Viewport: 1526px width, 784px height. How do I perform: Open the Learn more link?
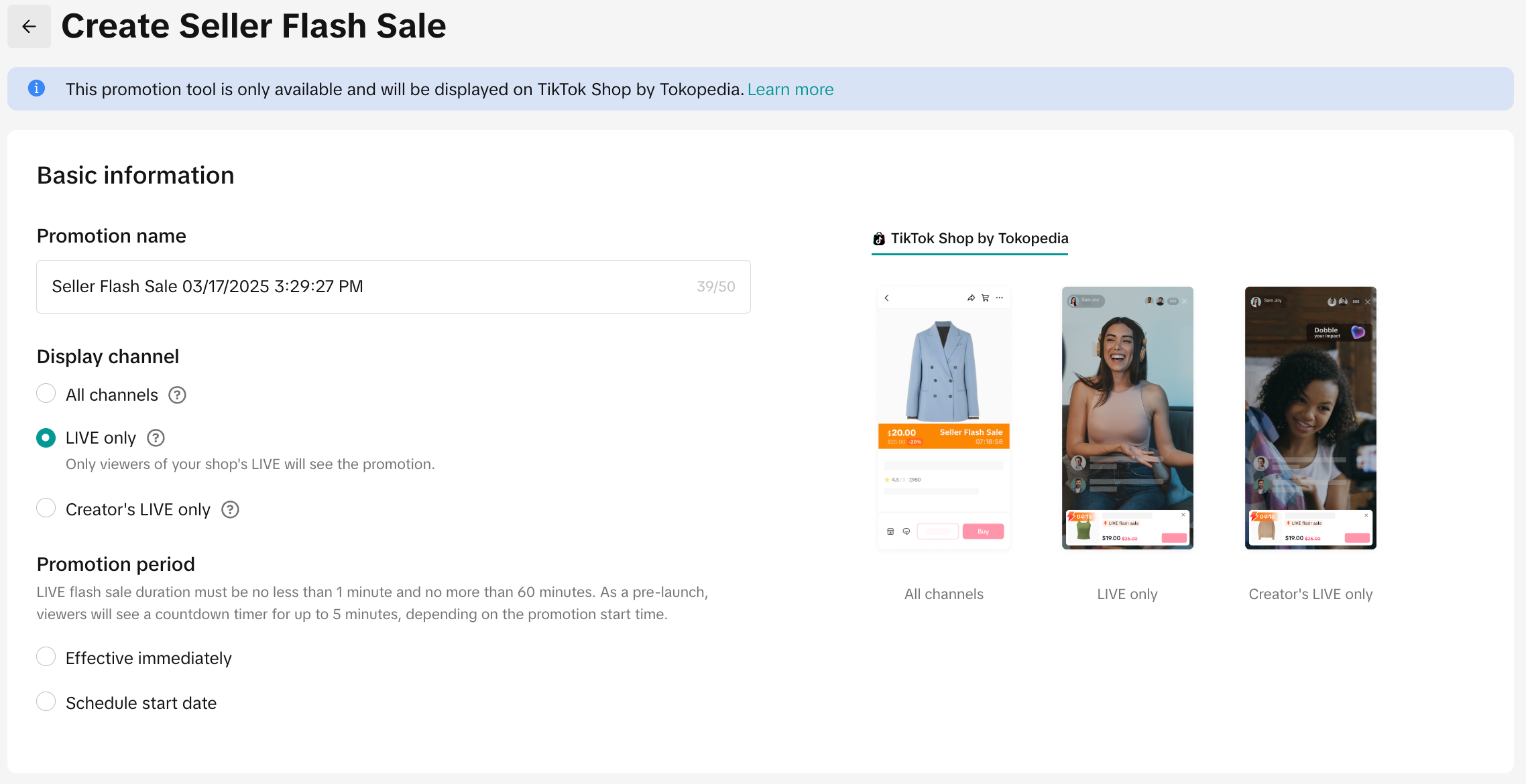point(790,89)
